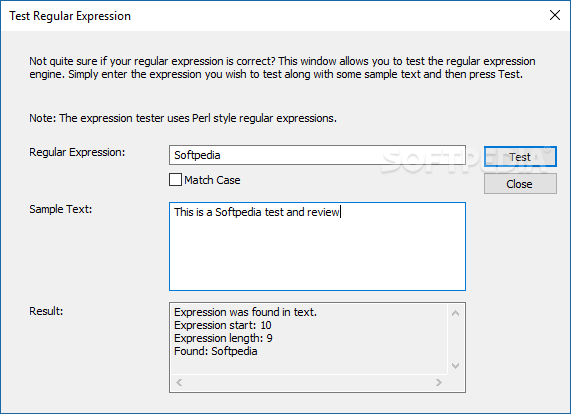Click the Test button
This screenshot has width=571, height=414.
pyautogui.click(x=520, y=157)
